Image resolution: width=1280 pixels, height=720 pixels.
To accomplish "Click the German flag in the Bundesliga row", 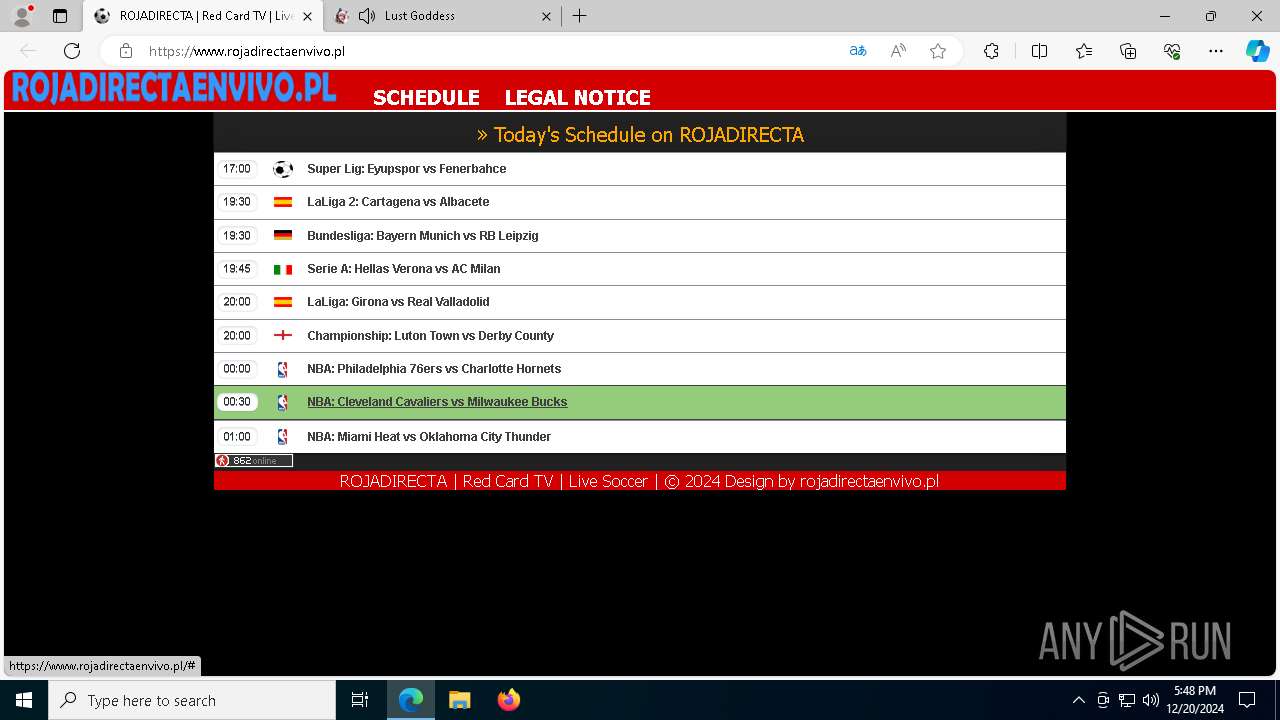I will coord(283,236).
